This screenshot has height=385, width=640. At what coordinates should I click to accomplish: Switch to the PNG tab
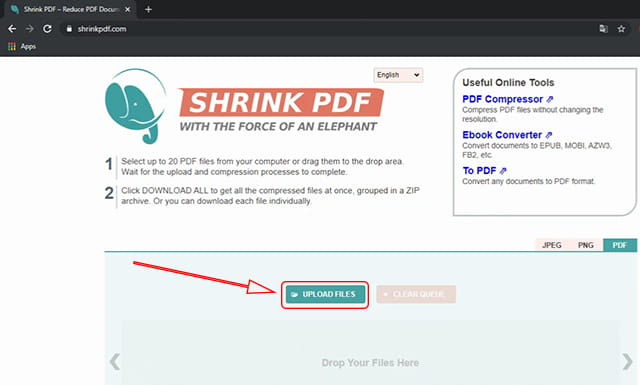point(586,245)
